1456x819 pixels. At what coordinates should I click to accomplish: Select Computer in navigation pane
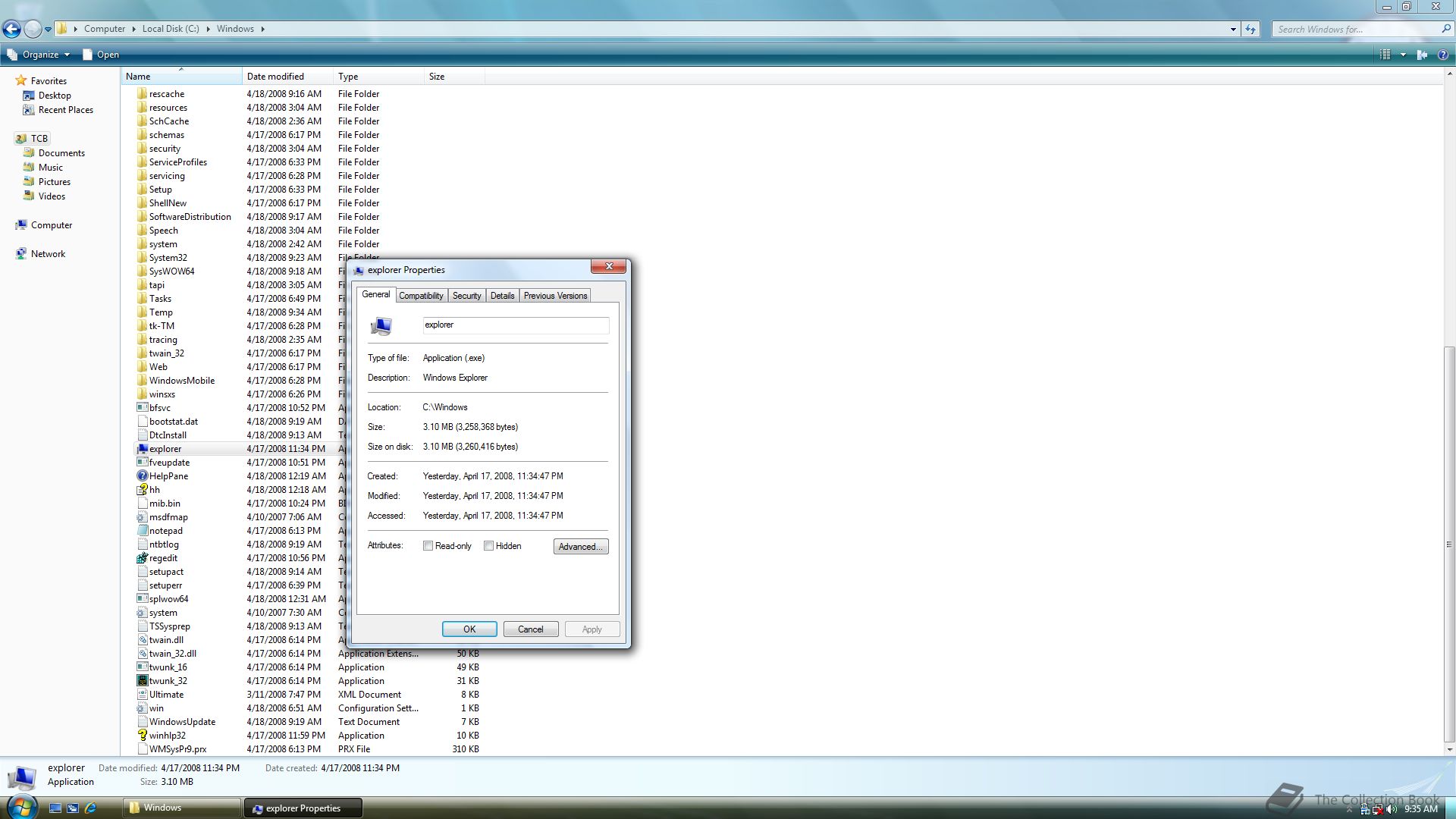(44, 225)
